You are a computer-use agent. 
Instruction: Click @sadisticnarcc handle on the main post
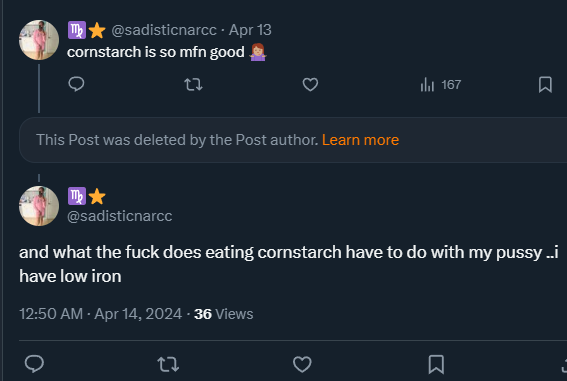(x=120, y=216)
